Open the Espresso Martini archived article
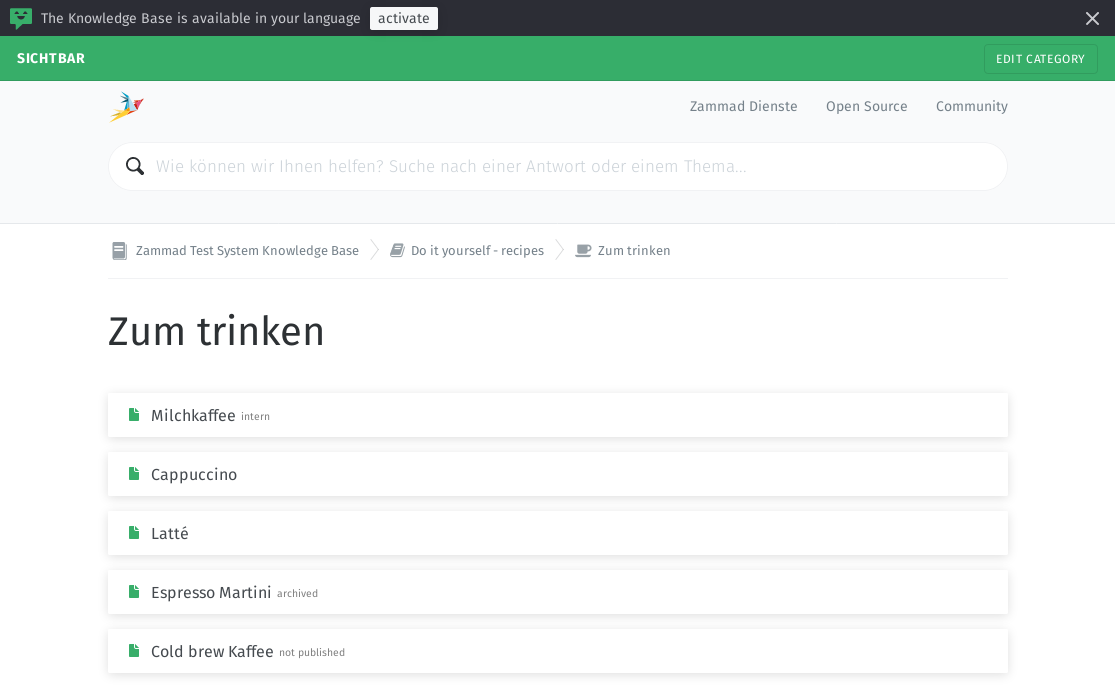The image size is (1115, 698). 211,593
